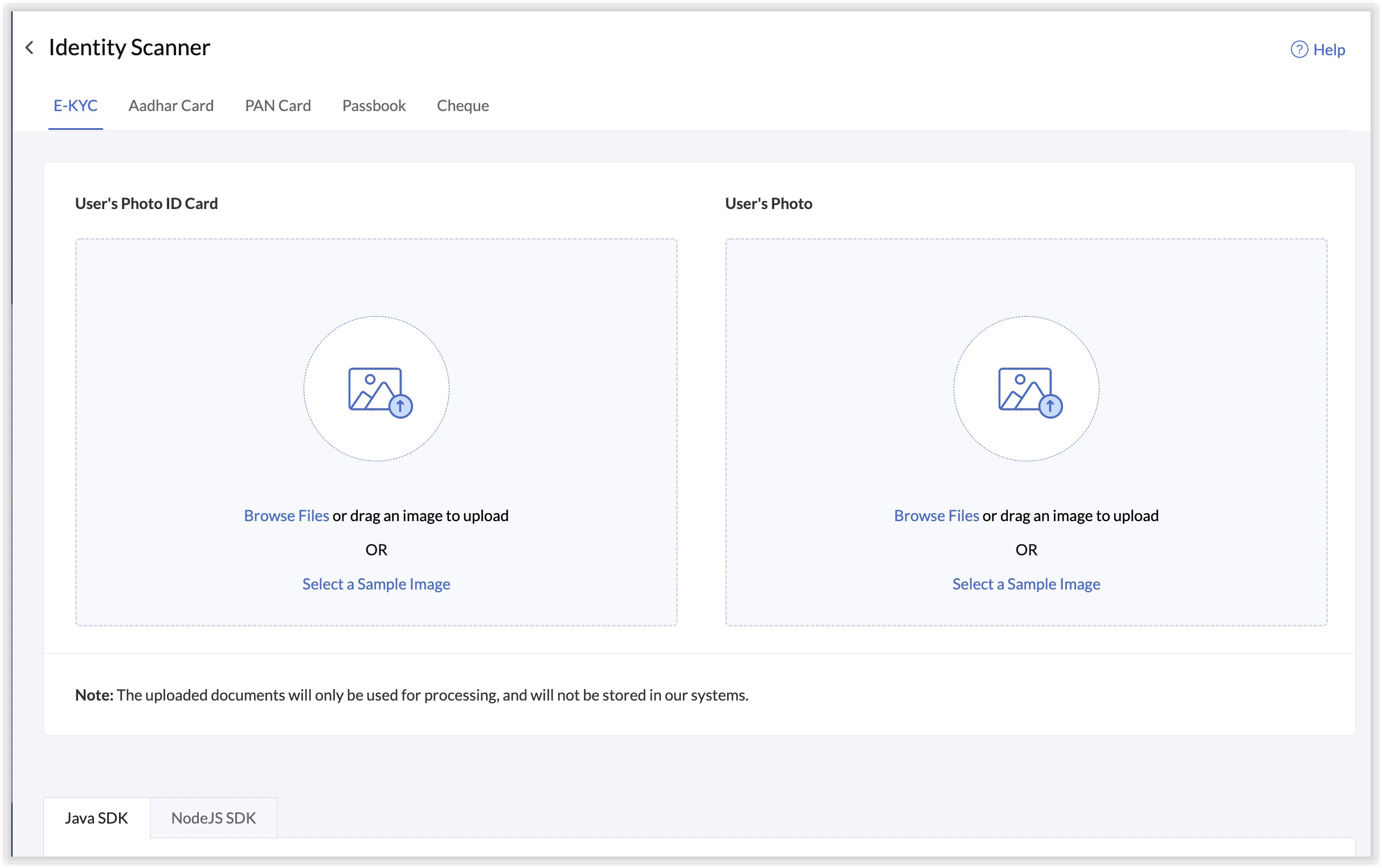Switch to the Cheque tab
Screen dimensions: 1382x868
(463, 105)
